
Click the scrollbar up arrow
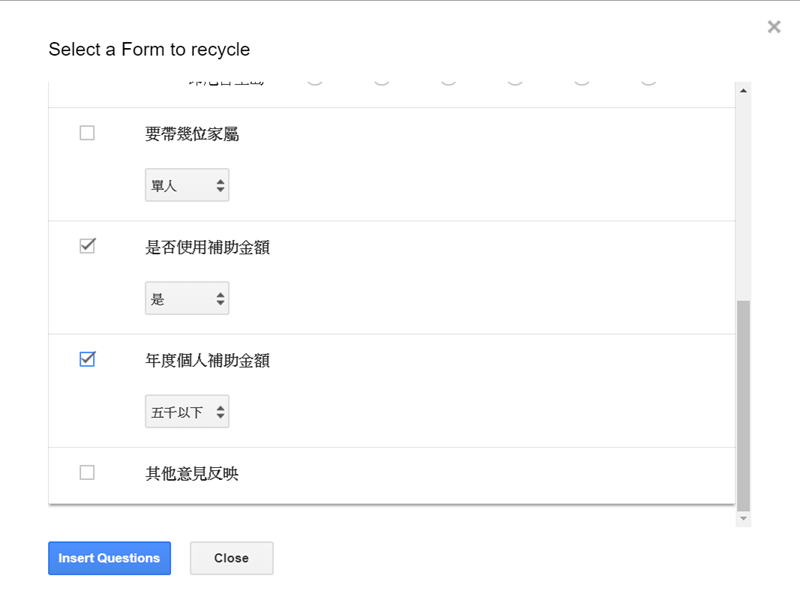coord(742,91)
